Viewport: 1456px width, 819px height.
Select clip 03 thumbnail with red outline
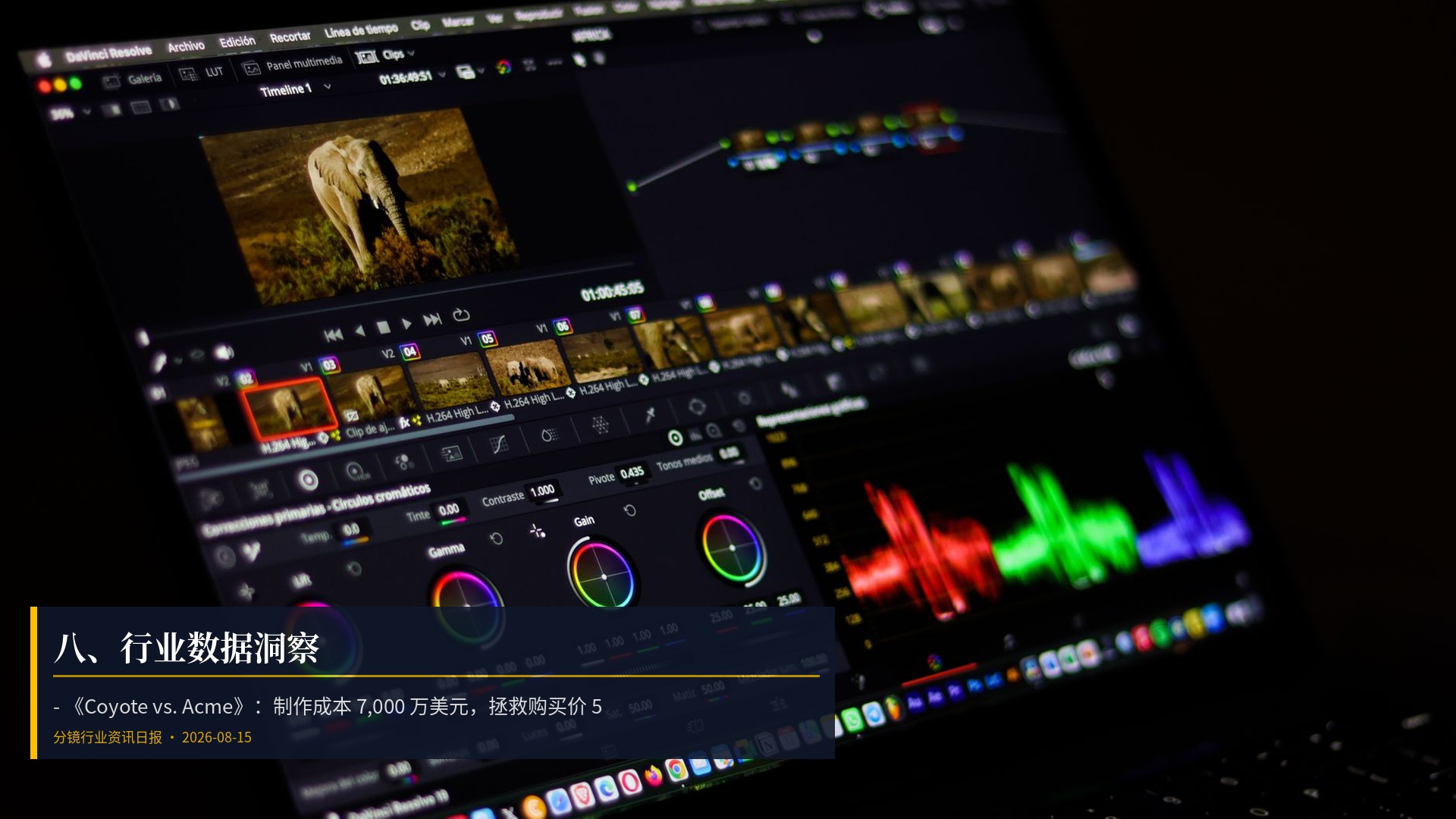(288, 409)
